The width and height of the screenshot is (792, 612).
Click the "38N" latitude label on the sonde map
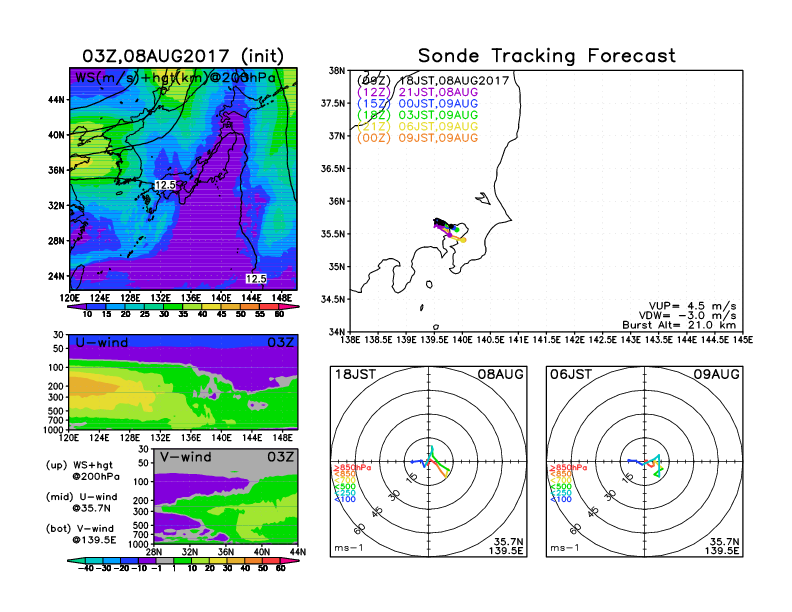336,71
